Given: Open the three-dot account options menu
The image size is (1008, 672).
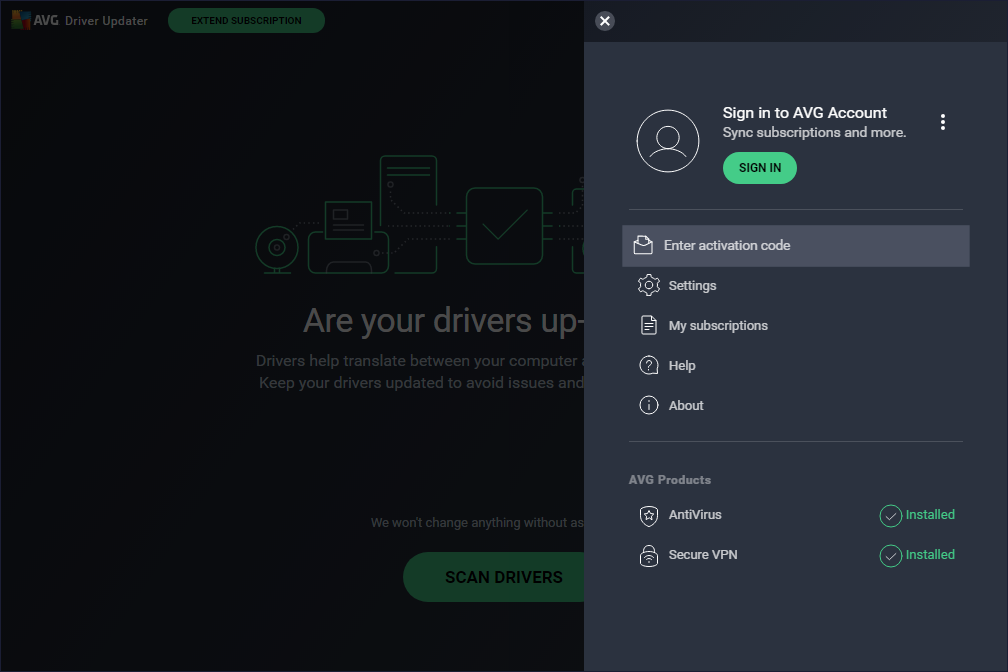Looking at the screenshot, I should pos(942,122).
